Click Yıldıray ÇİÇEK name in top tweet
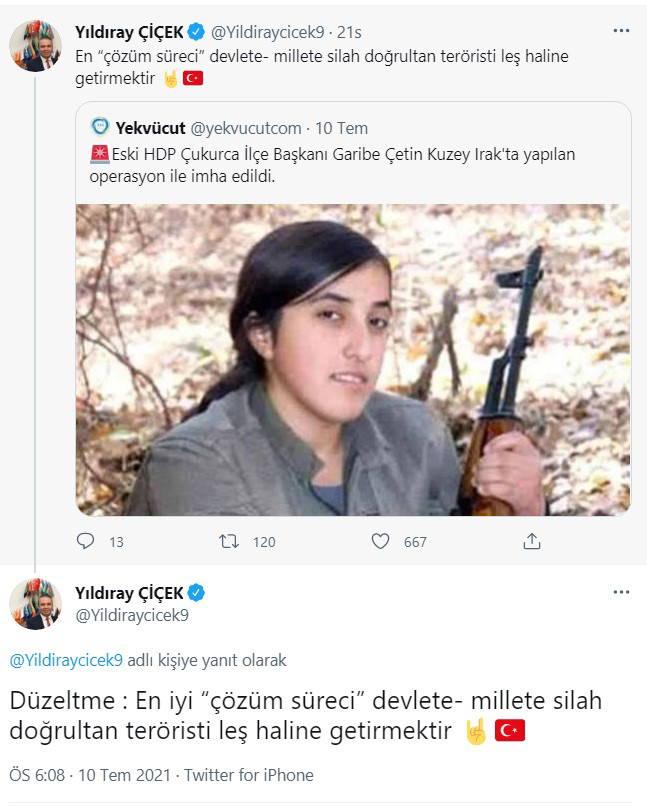The height and width of the screenshot is (807, 647). (129, 31)
